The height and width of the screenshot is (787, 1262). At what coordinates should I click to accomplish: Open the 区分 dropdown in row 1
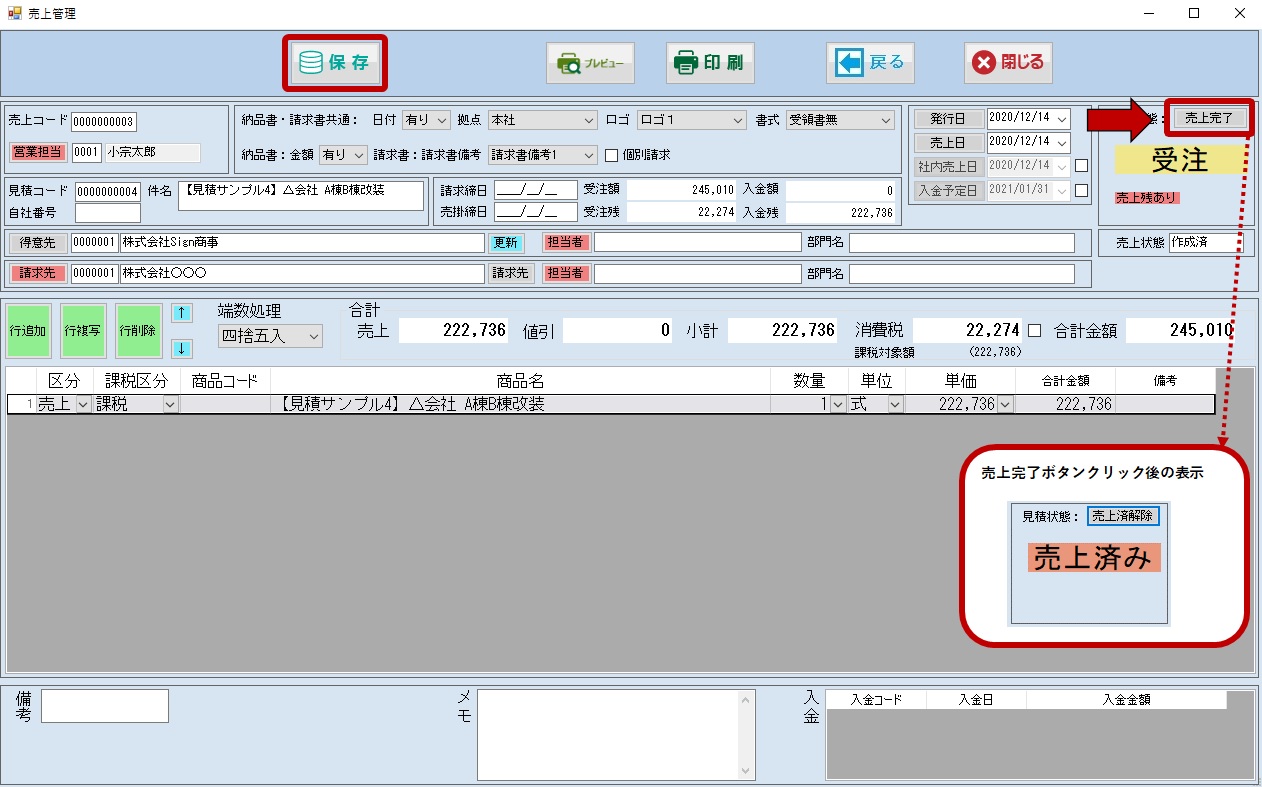82,404
